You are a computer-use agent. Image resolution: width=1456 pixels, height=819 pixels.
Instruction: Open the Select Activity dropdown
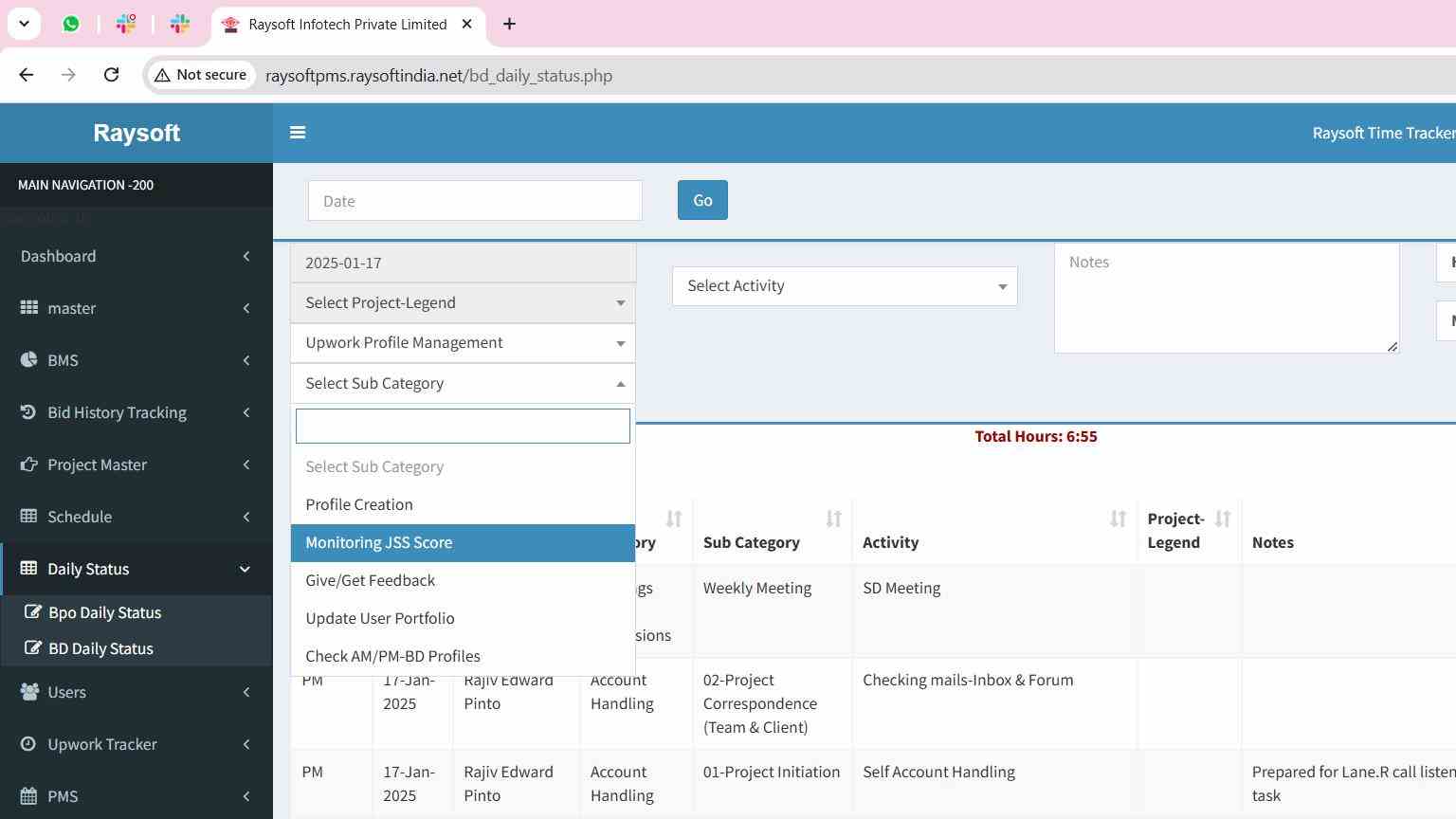pos(845,286)
